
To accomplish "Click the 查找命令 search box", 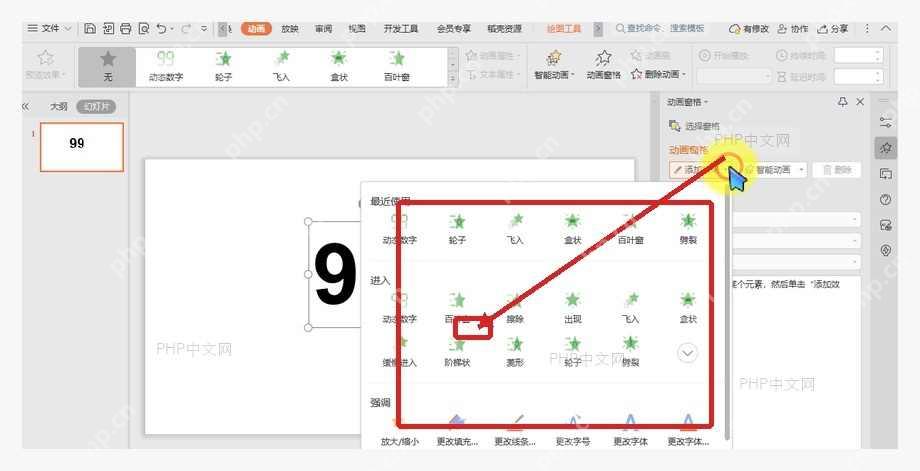I will pos(659,28).
